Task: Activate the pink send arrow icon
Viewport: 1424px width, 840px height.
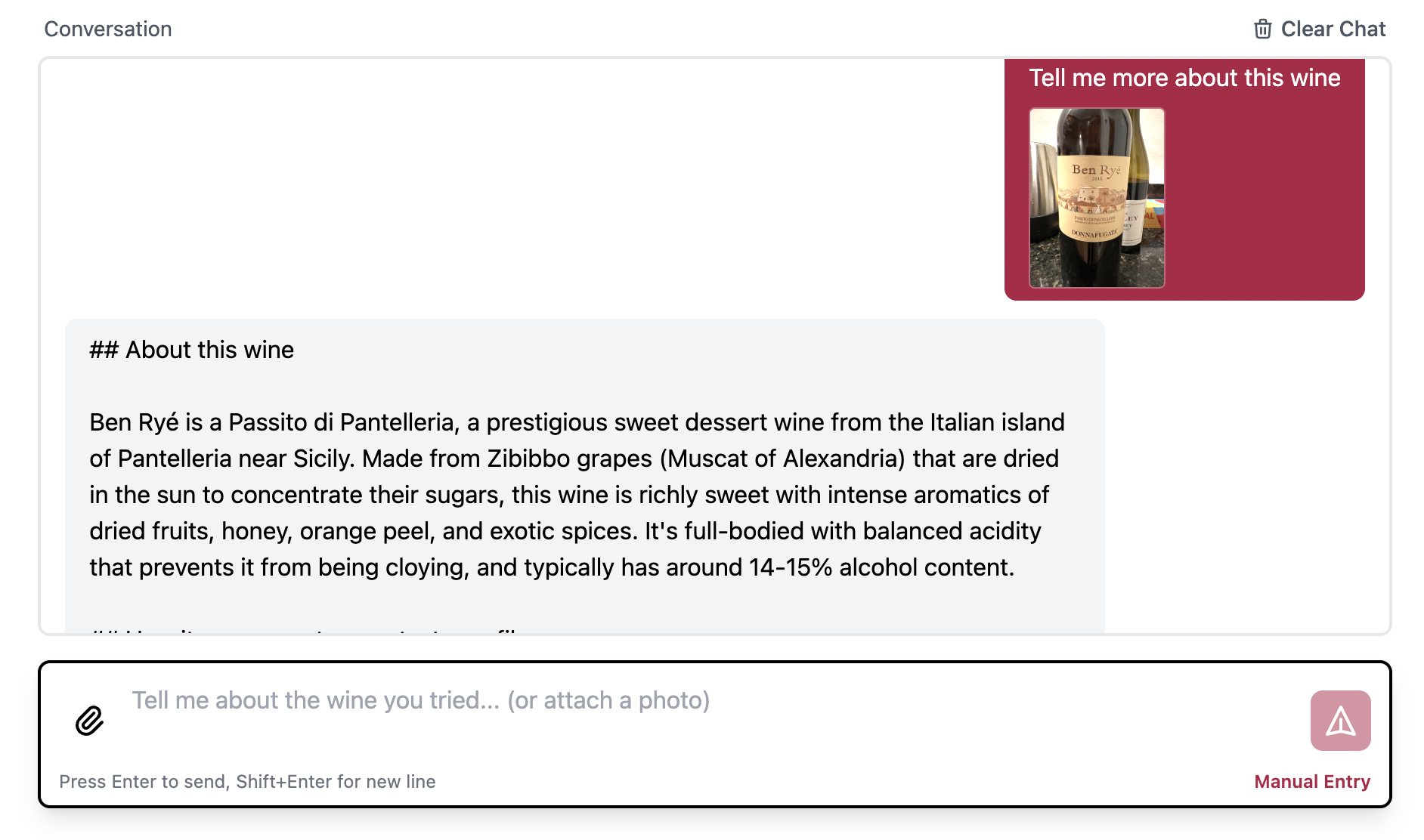Action: point(1339,721)
